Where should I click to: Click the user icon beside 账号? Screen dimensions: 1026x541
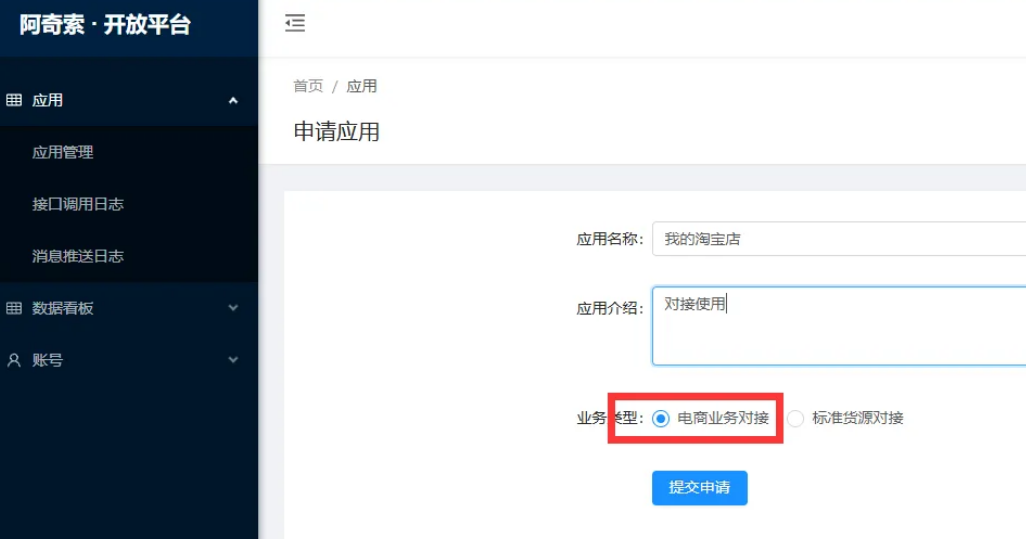[14, 360]
